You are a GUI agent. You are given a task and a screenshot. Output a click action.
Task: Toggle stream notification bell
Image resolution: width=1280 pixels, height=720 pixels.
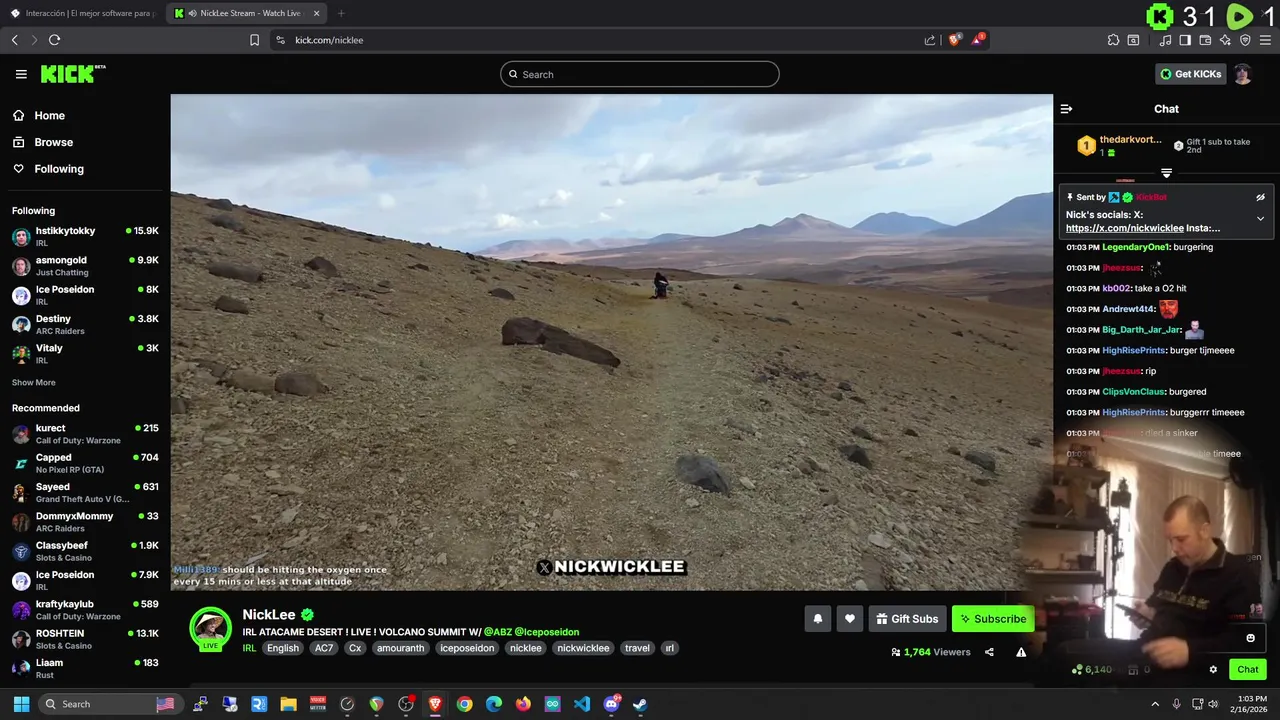coord(817,619)
